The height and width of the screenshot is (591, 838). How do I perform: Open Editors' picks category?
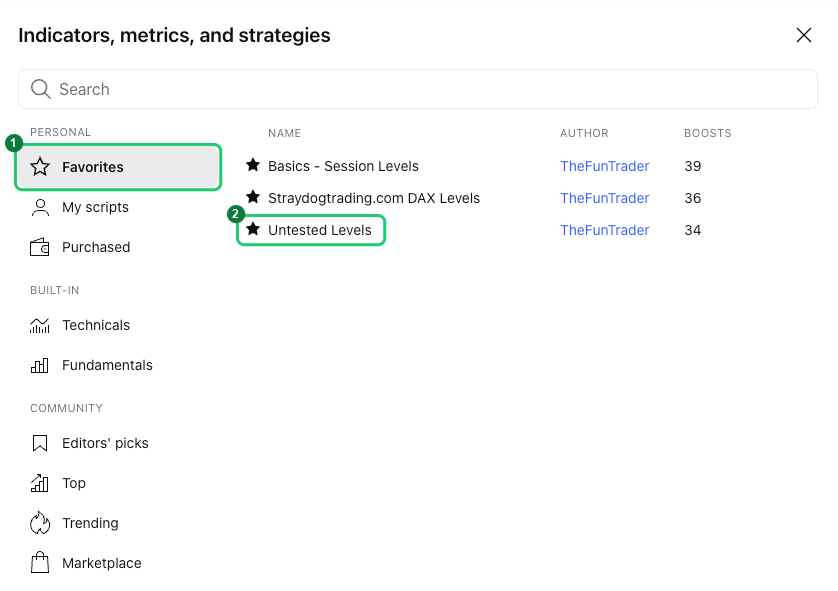[x=118, y=443]
